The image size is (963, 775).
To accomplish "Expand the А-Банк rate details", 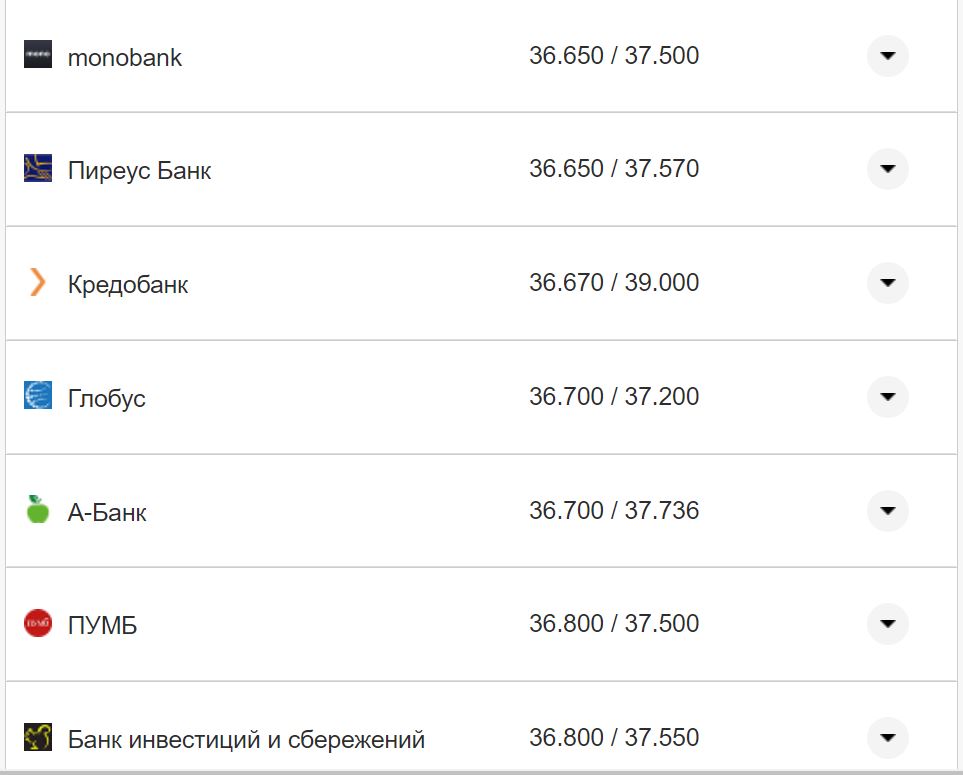I will point(887,511).
